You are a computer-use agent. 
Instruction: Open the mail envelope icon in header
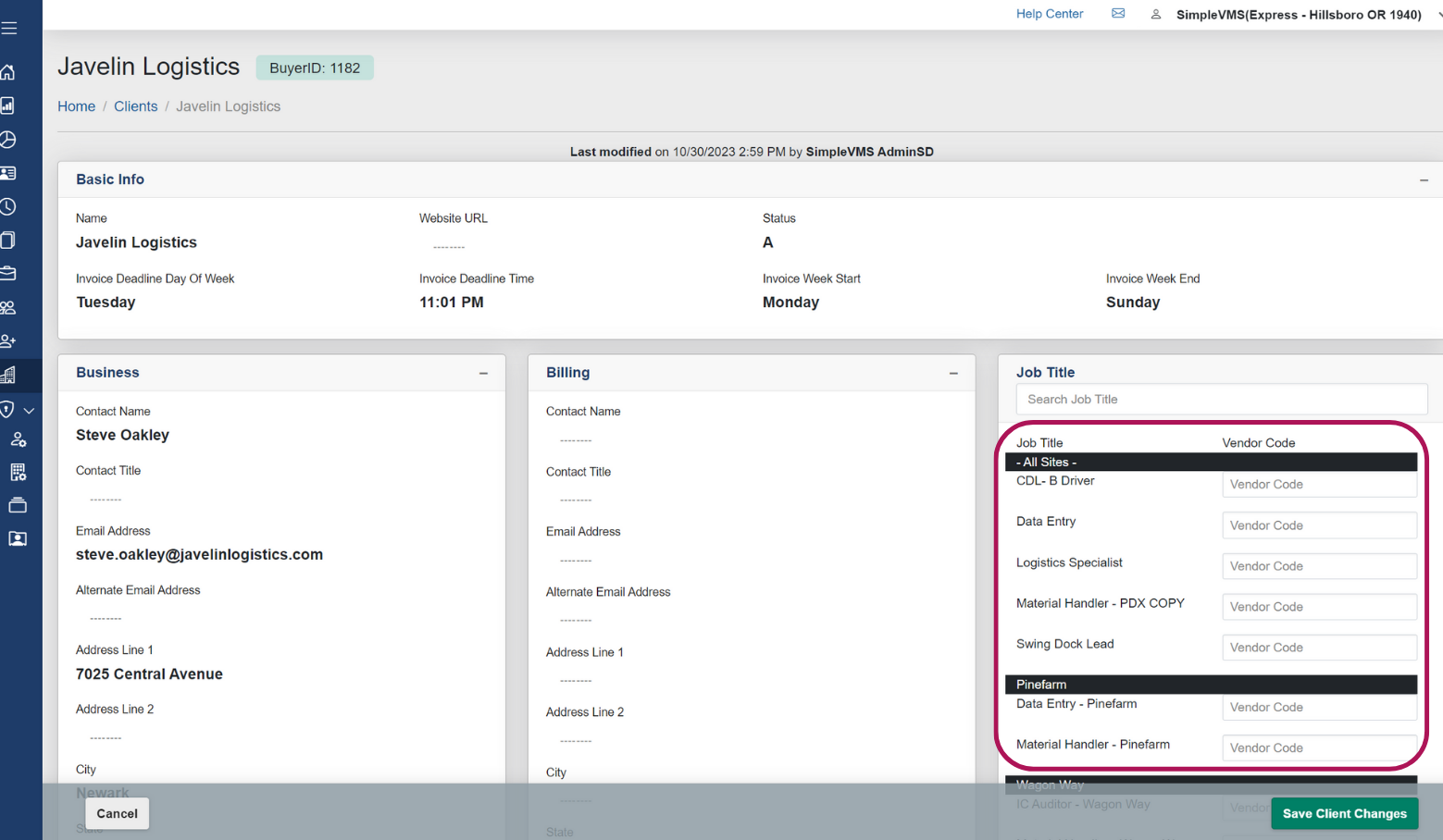pos(1118,14)
